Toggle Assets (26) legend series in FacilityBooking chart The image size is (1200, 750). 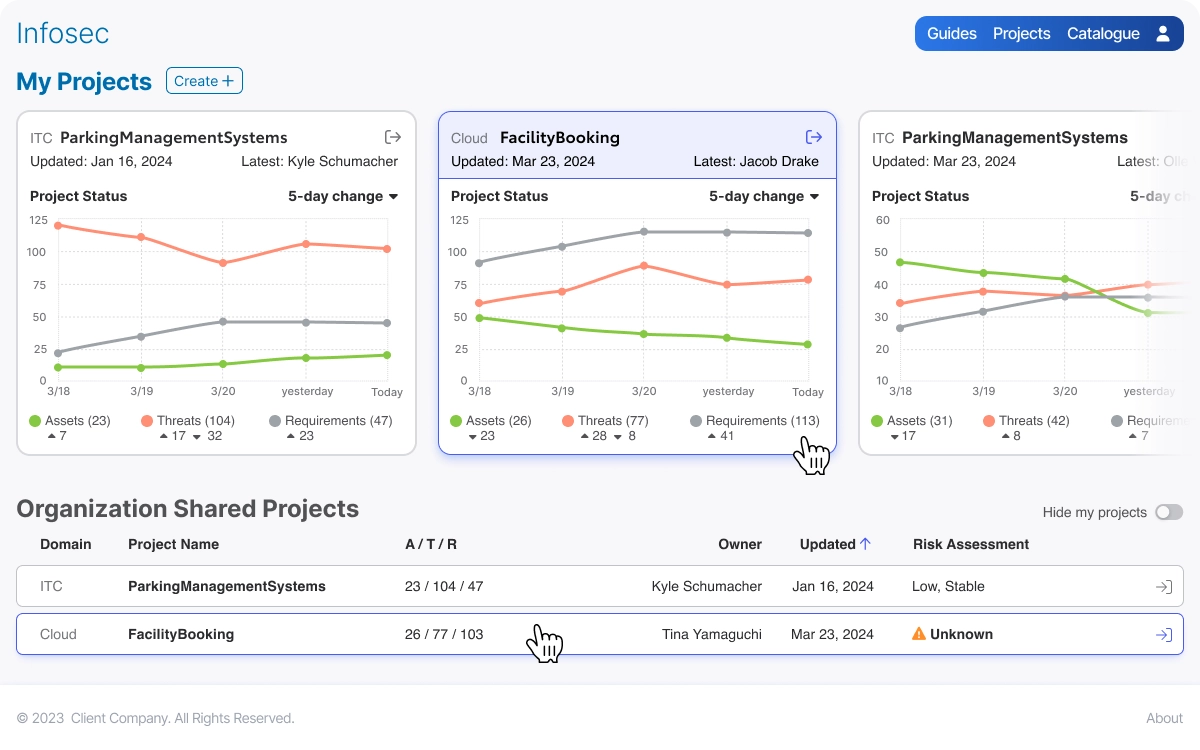pos(491,421)
